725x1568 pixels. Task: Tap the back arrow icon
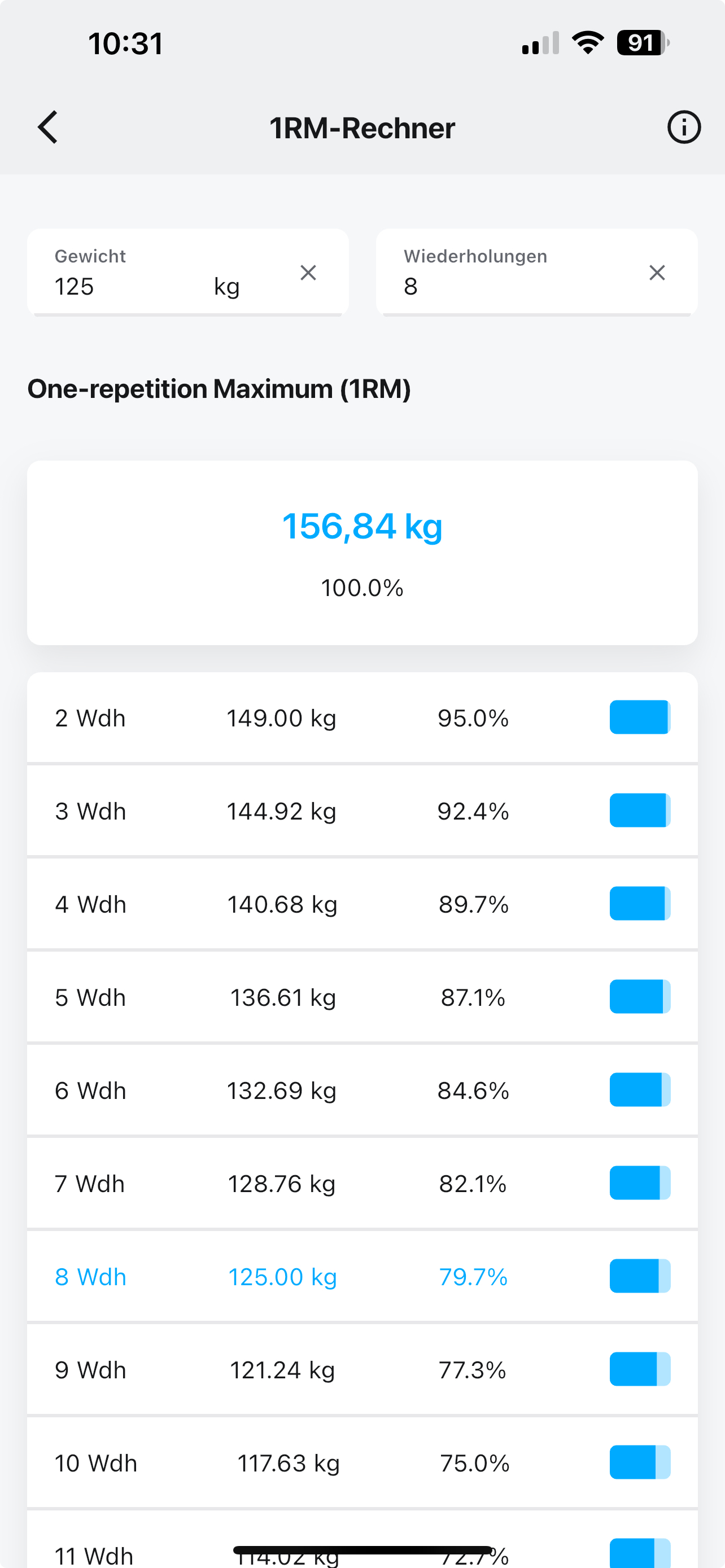(x=47, y=127)
